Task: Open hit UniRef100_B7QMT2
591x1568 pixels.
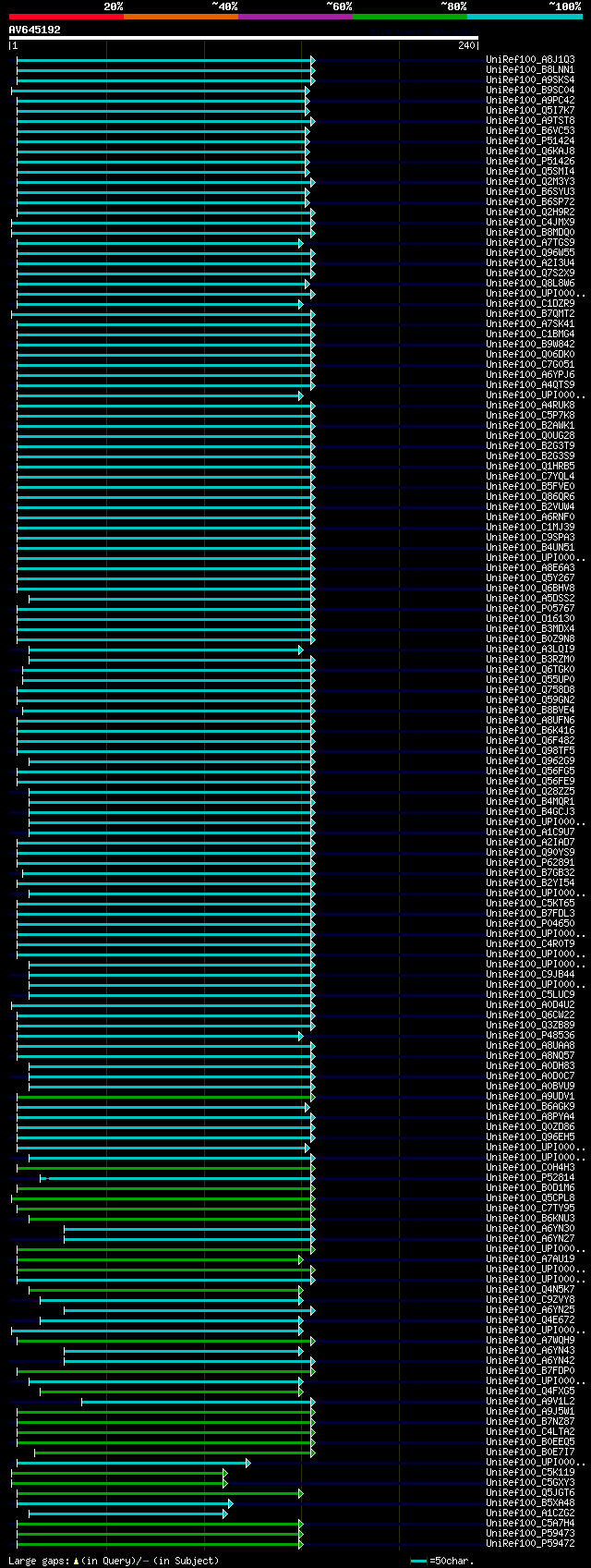Action: (530, 314)
